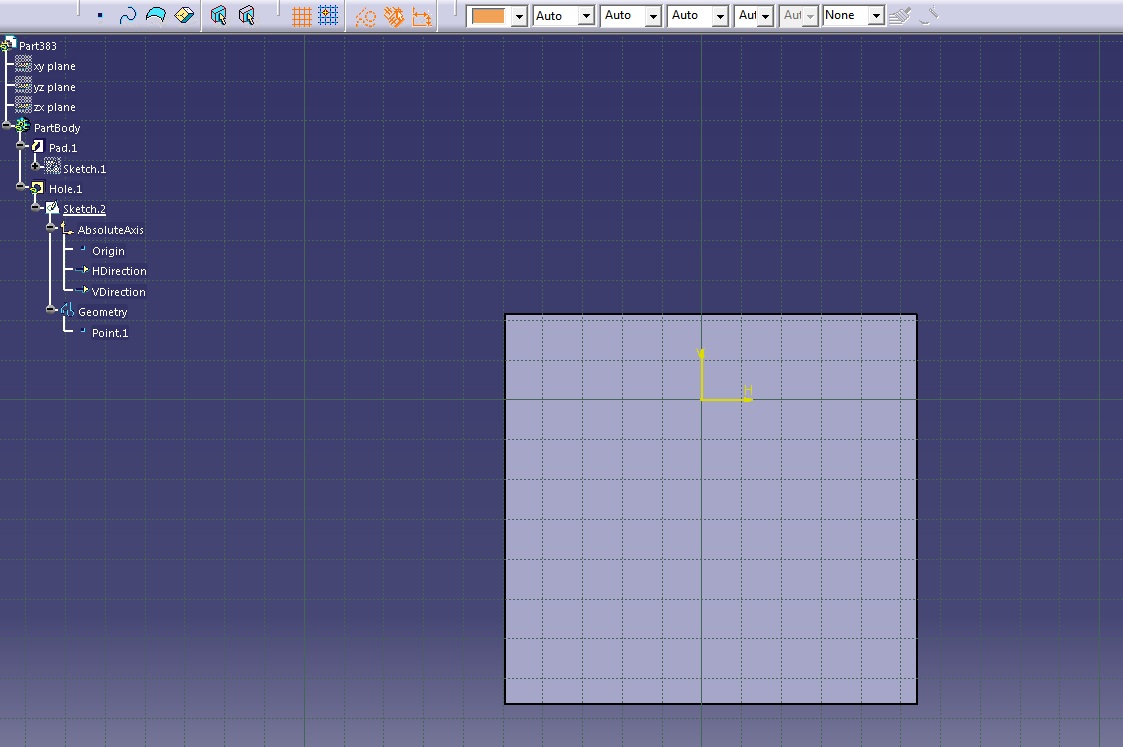Select Point.1 under Geometry
Viewport: 1123px width, 747px height.
[x=110, y=333]
